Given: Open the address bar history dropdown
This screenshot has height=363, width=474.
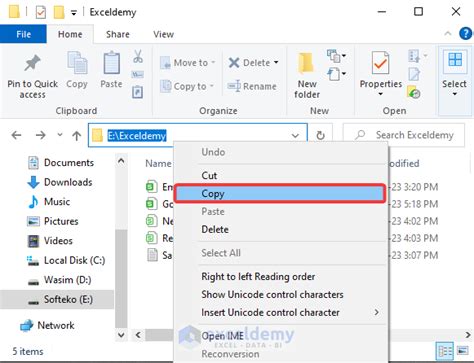Looking at the screenshot, I should [295, 135].
